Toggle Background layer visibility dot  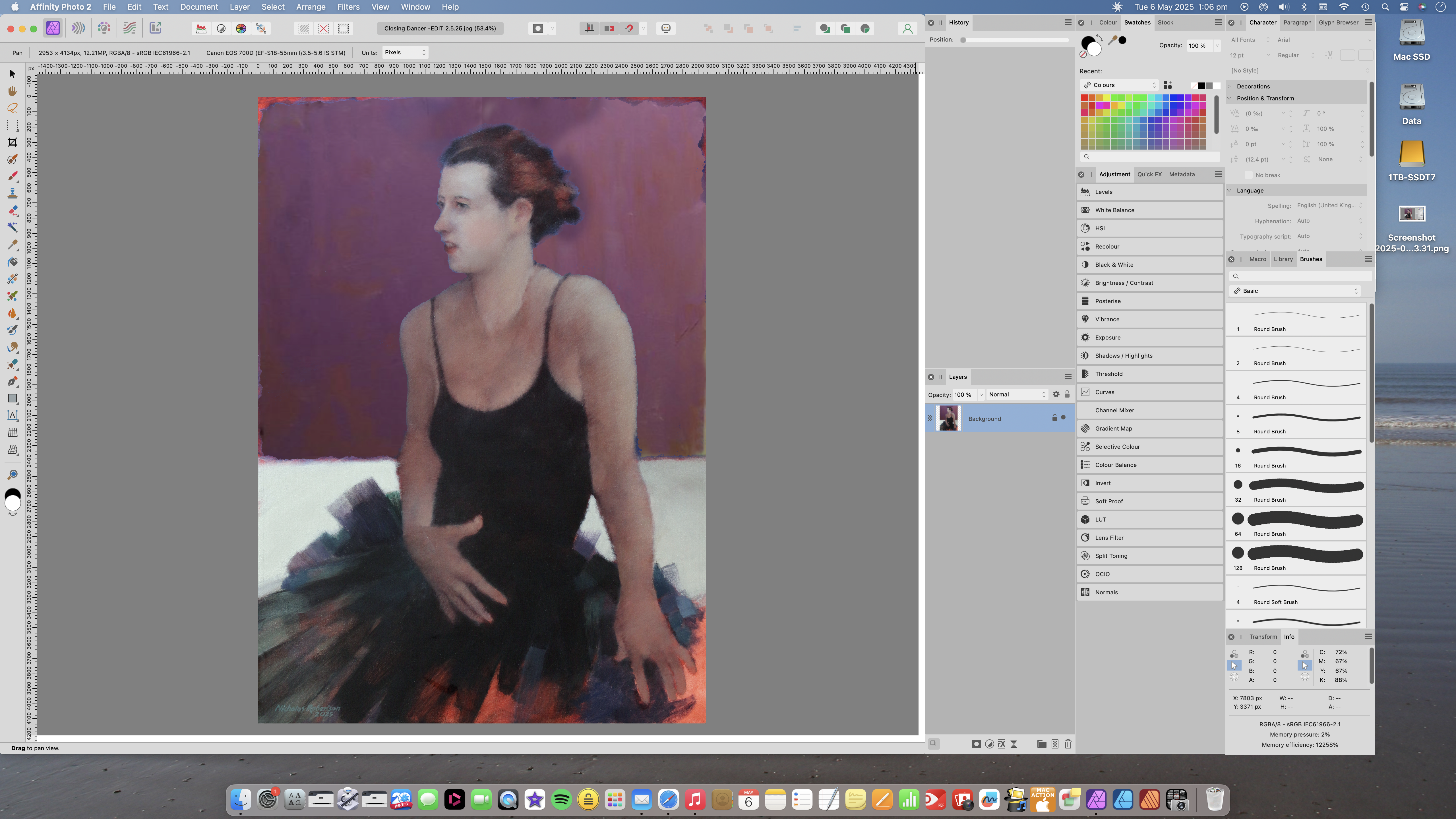coord(1063,418)
